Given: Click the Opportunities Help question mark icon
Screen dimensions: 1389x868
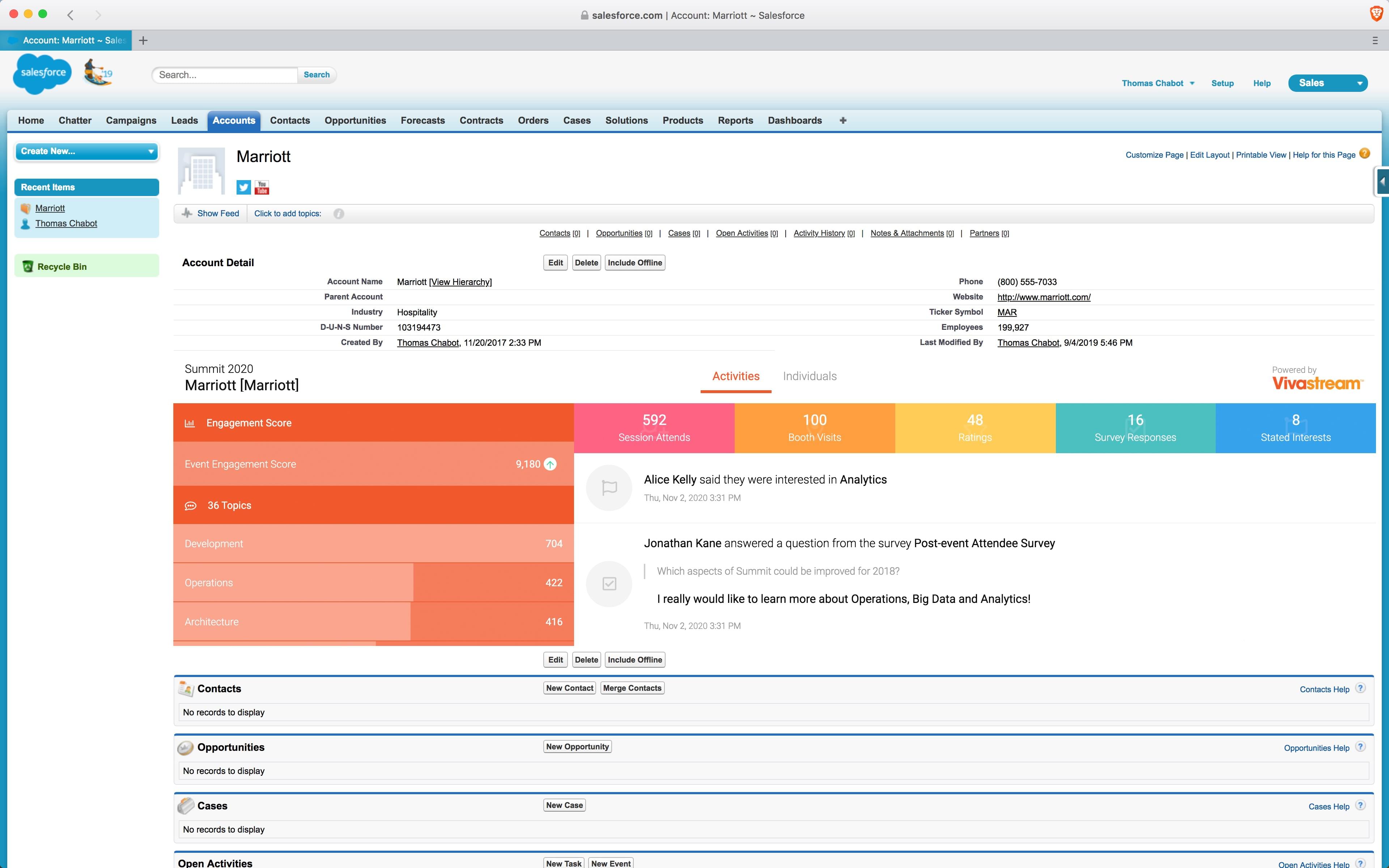Looking at the screenshot, I should [x=1360, y=747].
